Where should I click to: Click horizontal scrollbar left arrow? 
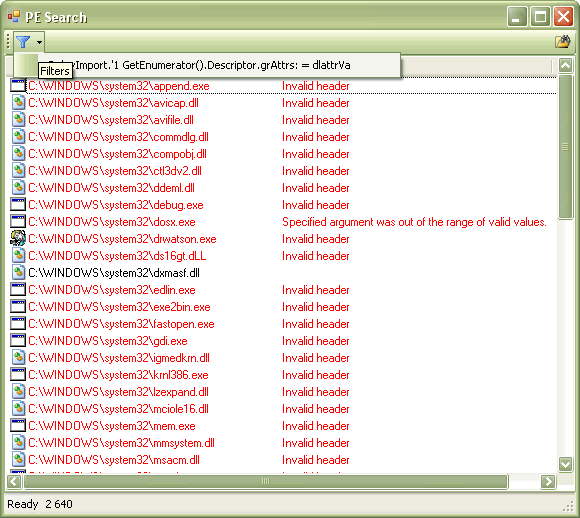point(14,481)
